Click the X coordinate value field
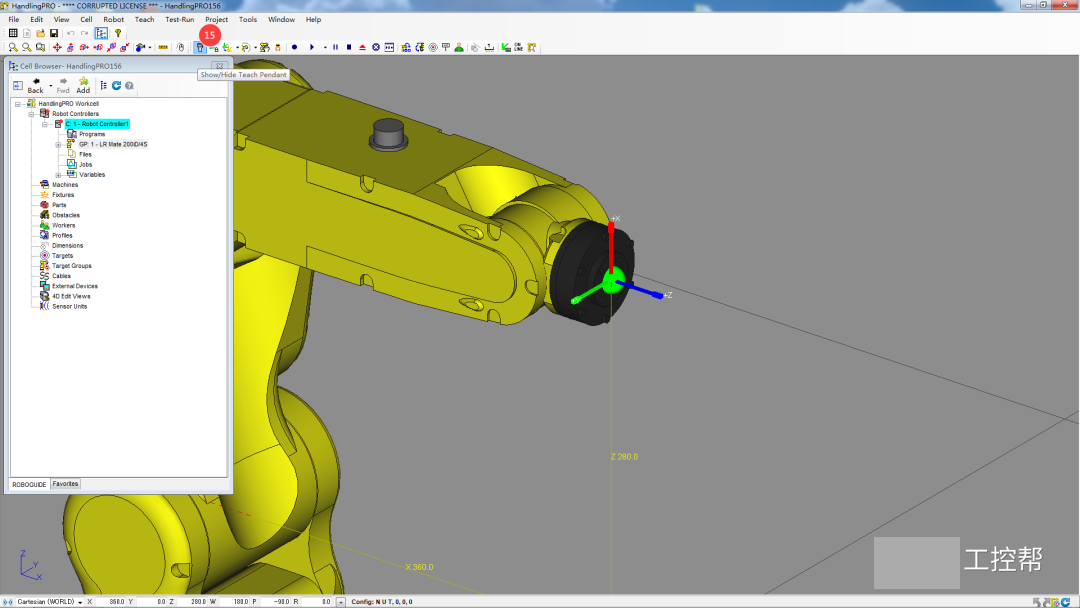1080x608 pixels. (x=109, y=602)
